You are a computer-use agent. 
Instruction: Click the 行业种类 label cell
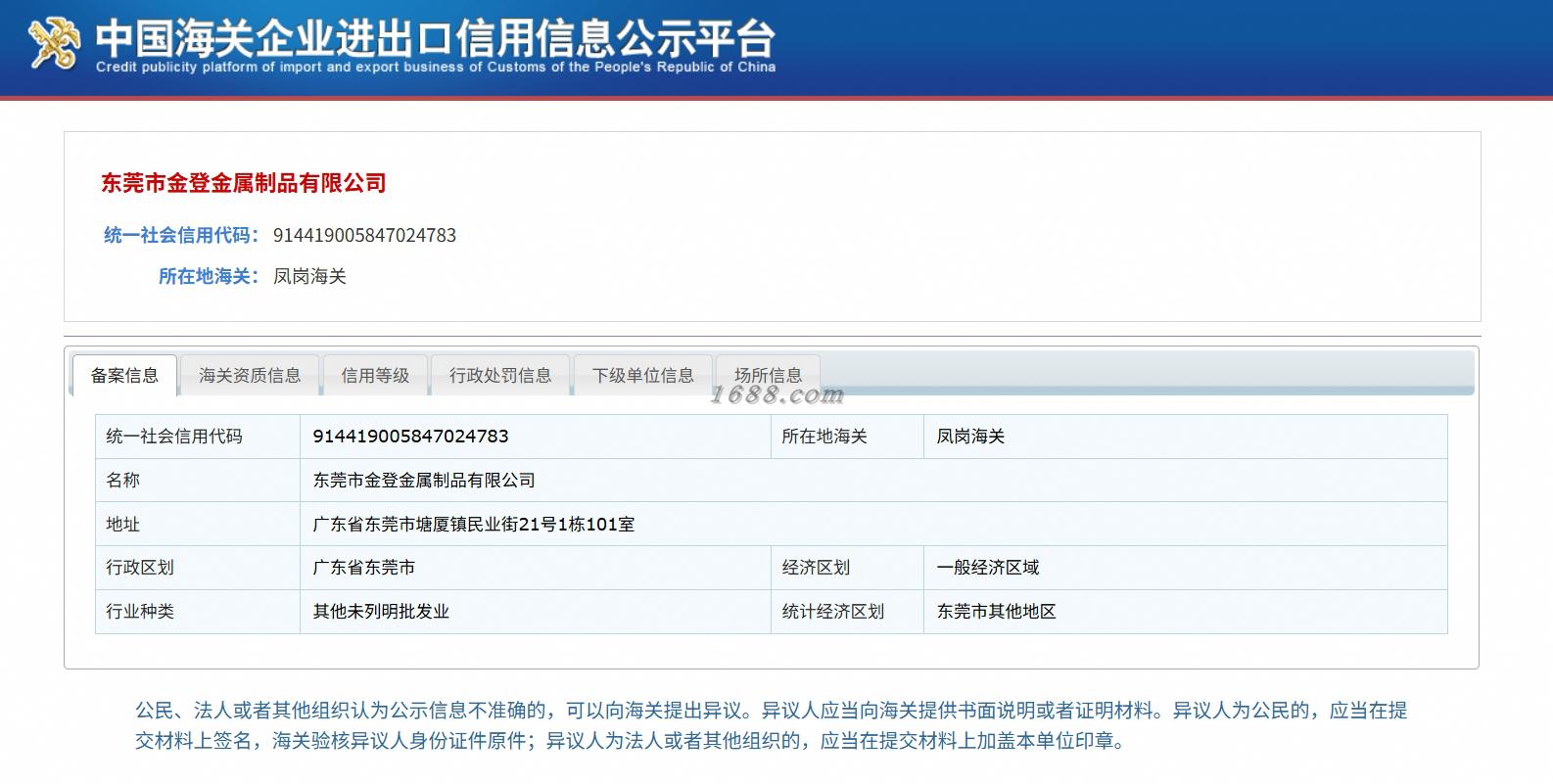coord(198,612)
